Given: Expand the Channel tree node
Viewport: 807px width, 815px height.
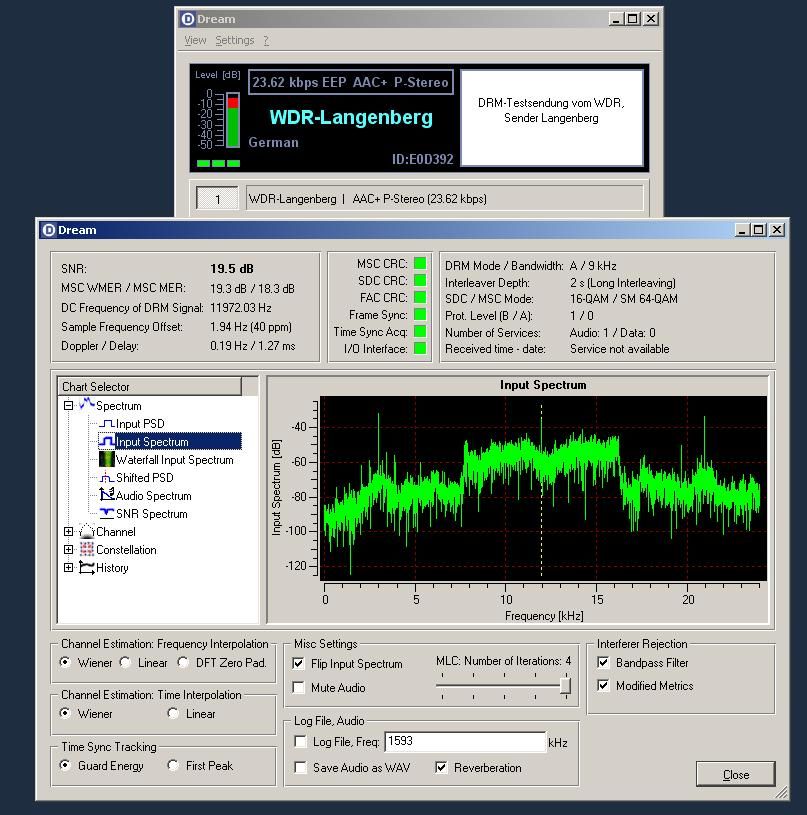Looking at the screenshot, I should tap(68, 531).
